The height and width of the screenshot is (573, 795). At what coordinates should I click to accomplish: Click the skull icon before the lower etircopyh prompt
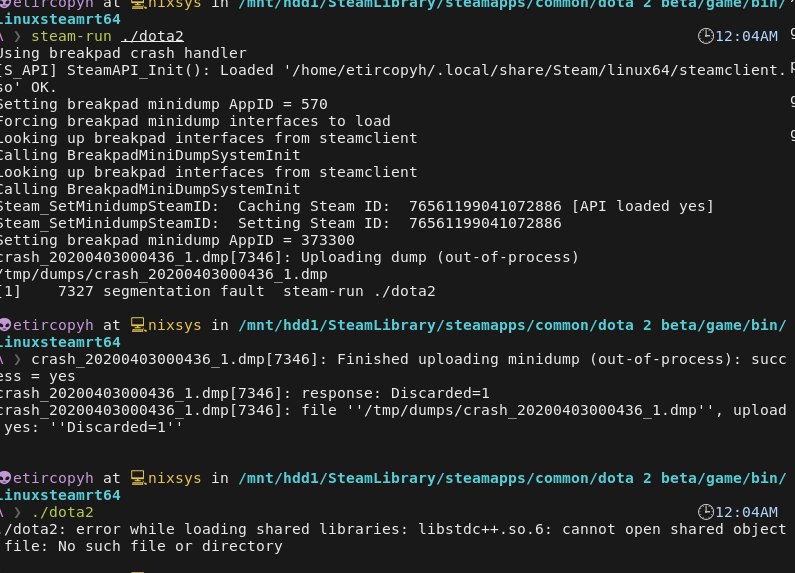[5, 478]
